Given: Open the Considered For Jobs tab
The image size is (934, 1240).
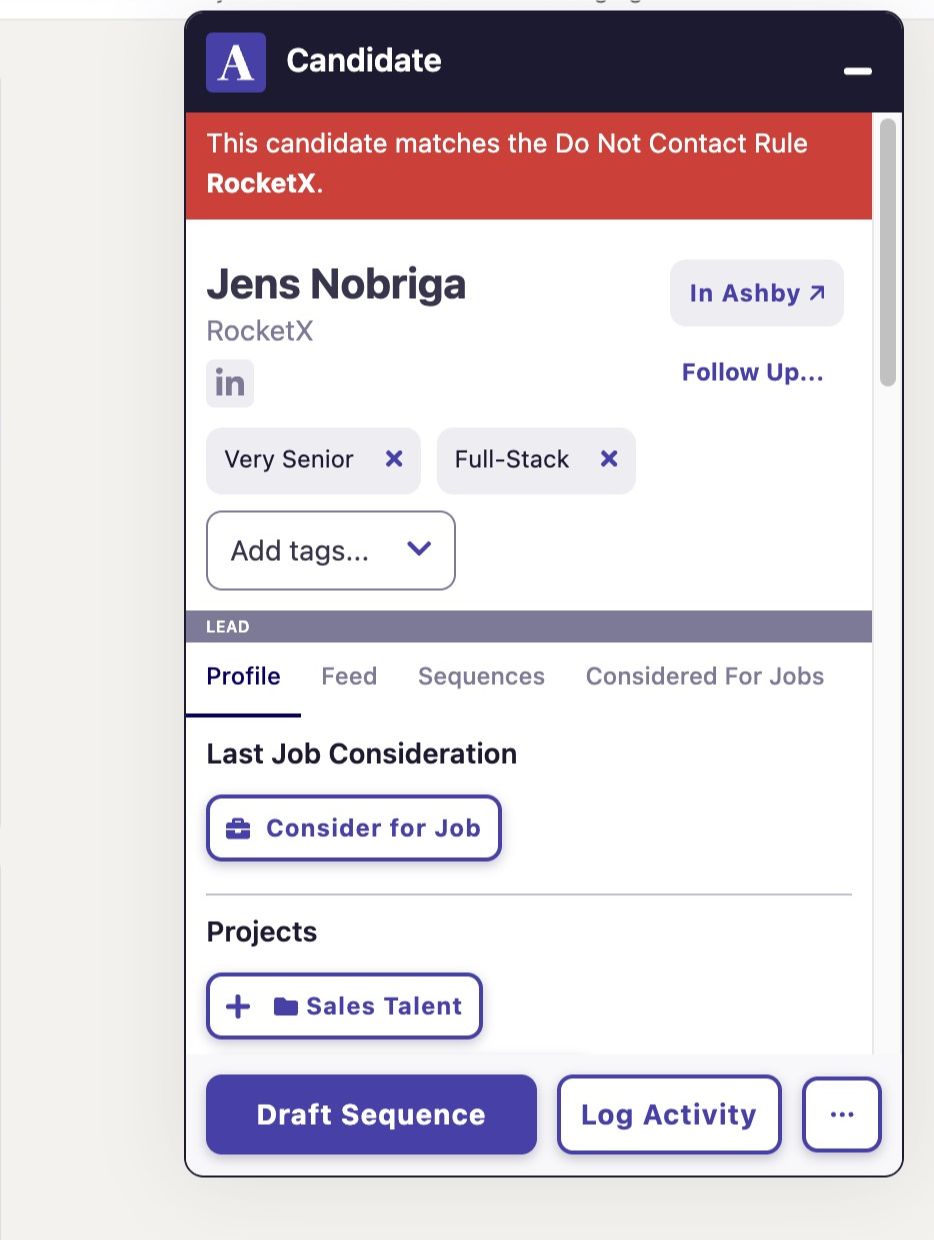Looking at the screenshot, I should pos(704,677).
